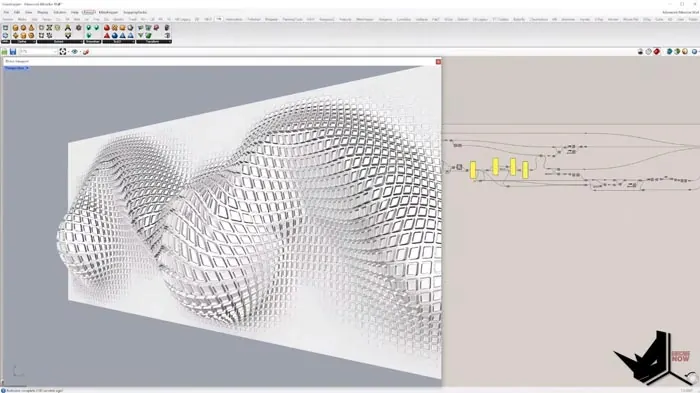Viewport: 700px width, 393px height.
Task: Open the File menu
Action: [6, 12]
